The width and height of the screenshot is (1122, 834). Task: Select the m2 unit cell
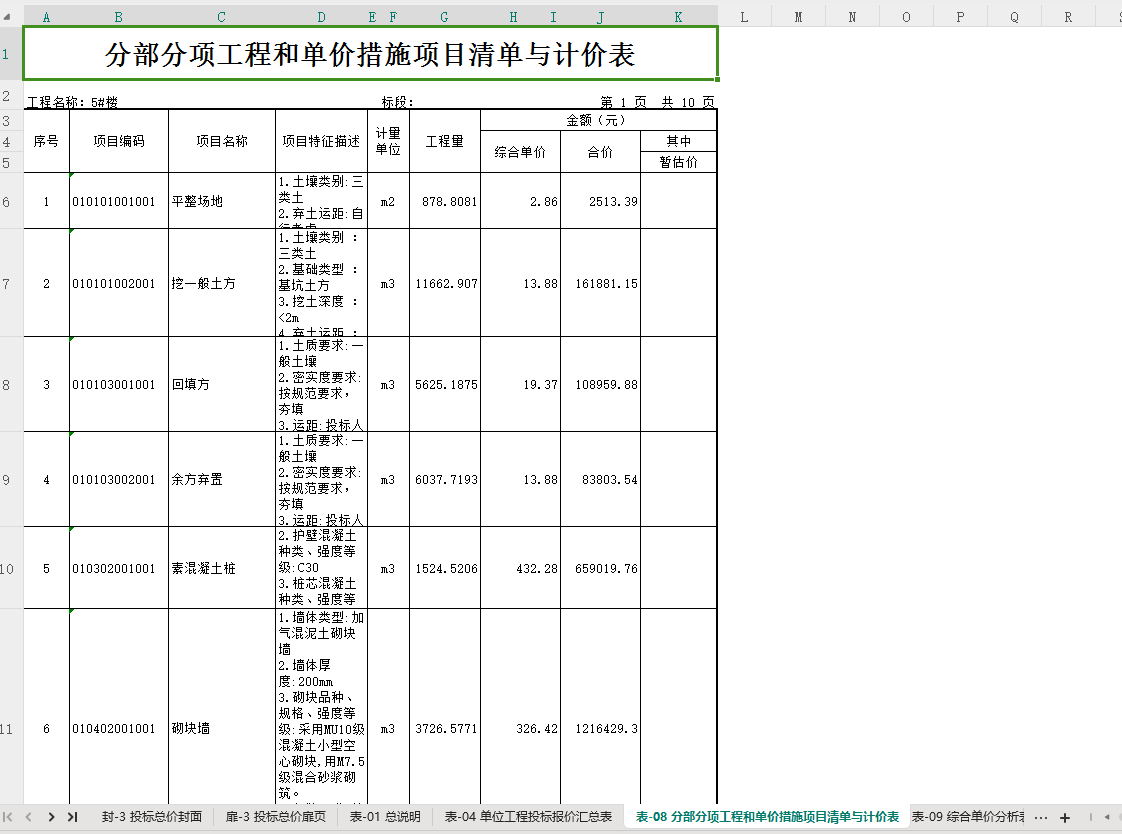[388, 201]
